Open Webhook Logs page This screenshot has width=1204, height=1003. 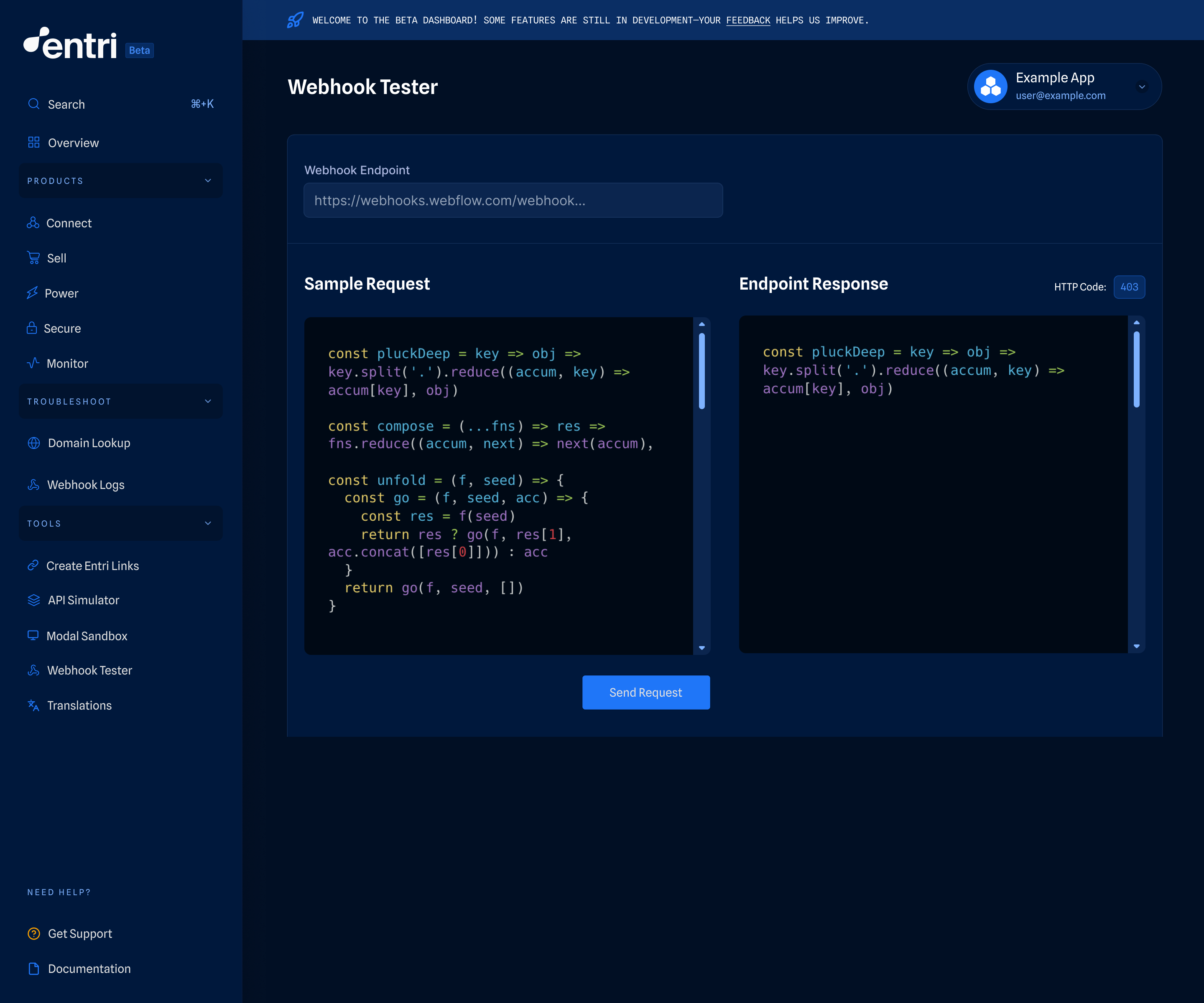click(85, 485)
